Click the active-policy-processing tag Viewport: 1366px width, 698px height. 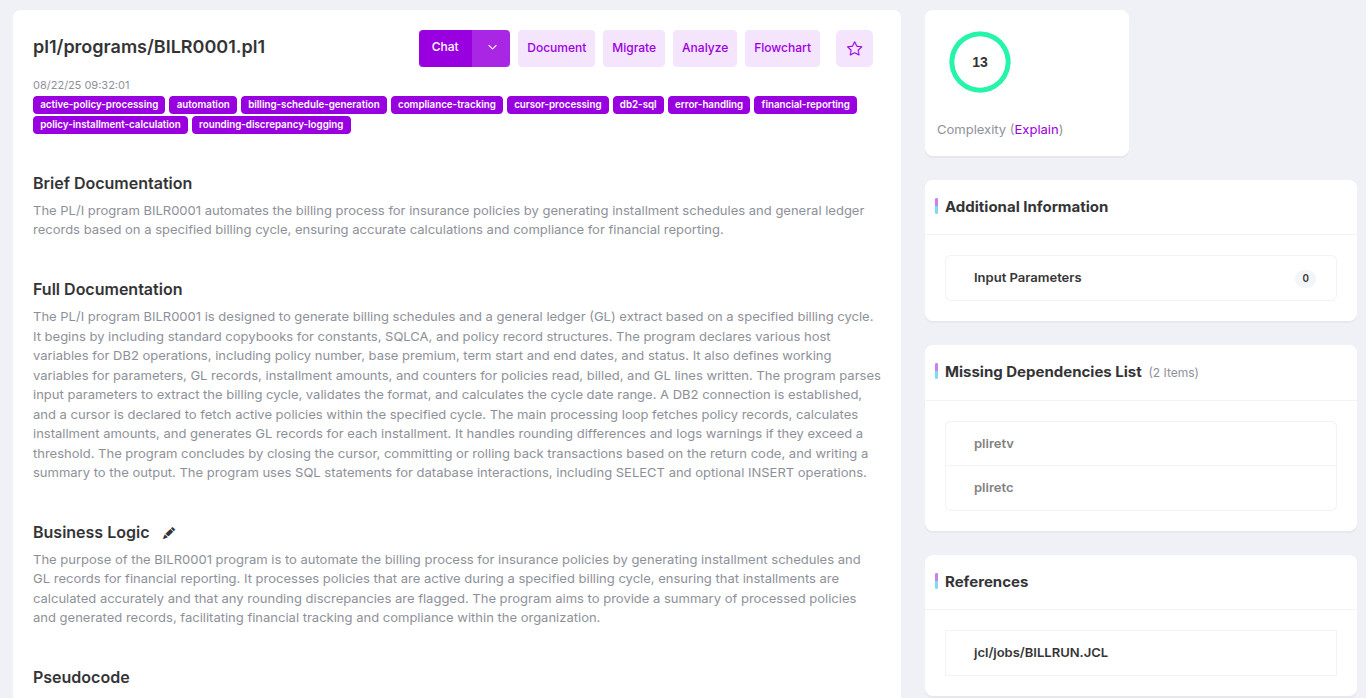pyautogui.click(x=99, y=105)
